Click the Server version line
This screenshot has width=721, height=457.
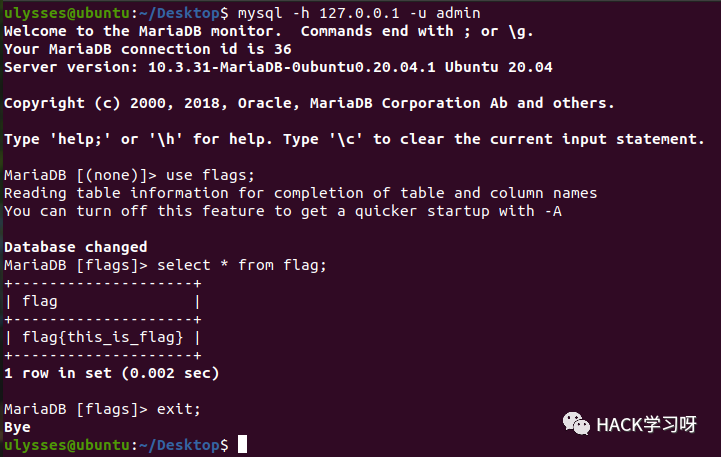coord(278,67)
